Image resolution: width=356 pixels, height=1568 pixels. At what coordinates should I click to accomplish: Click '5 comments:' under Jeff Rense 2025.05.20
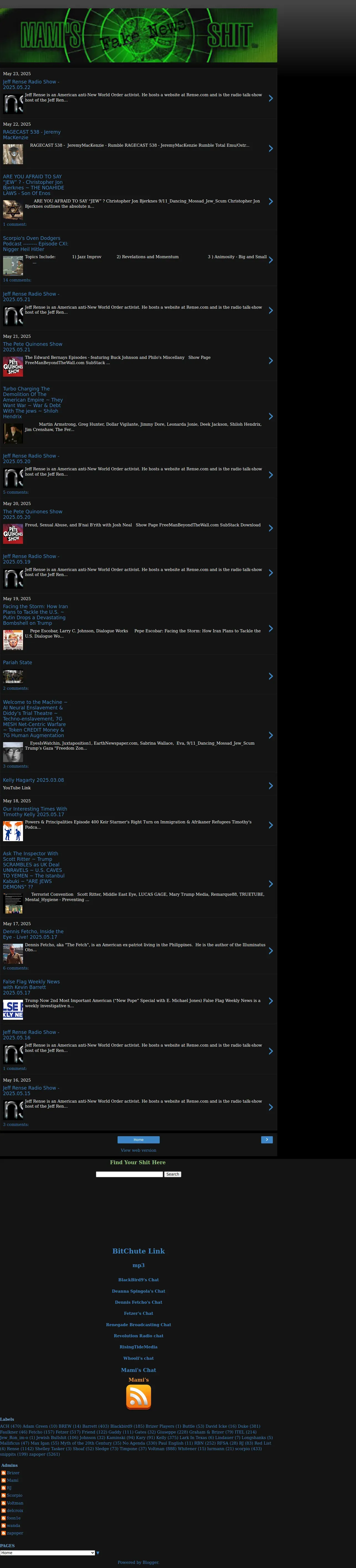point(16,493)
